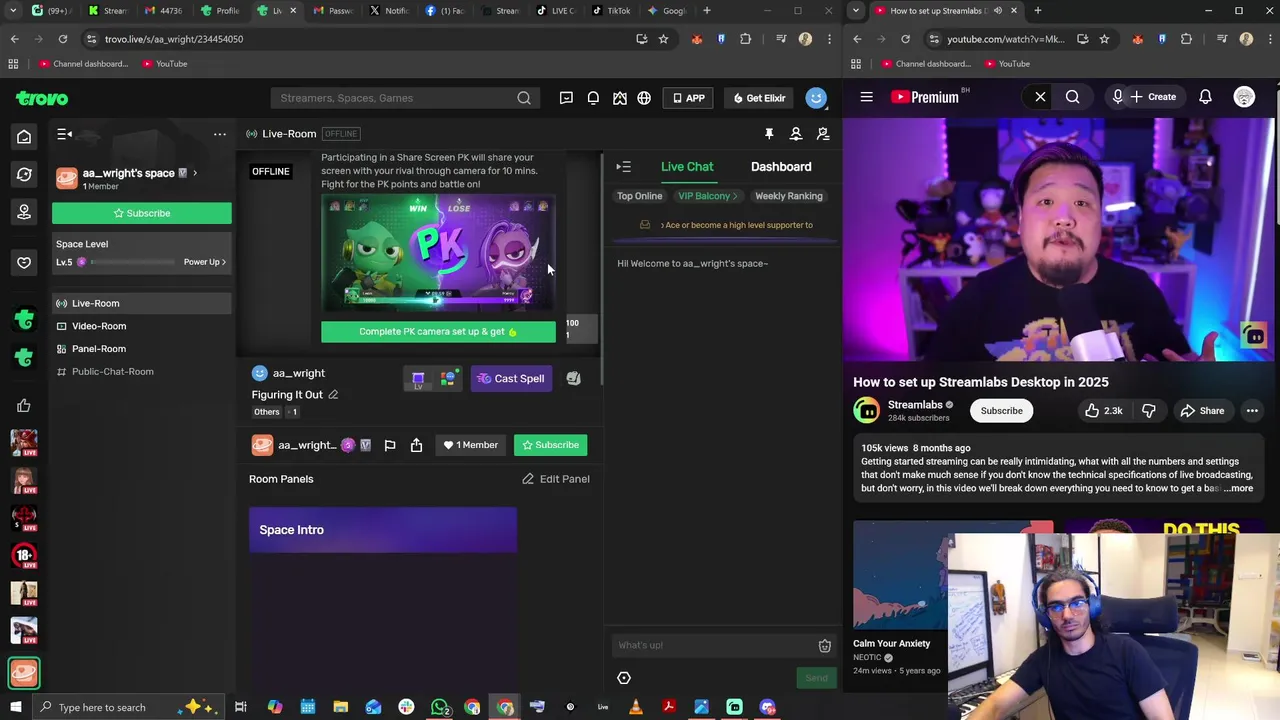Select the Top Online chip
The height and width of the screenshot is (720, 1280).
point(639,196)
